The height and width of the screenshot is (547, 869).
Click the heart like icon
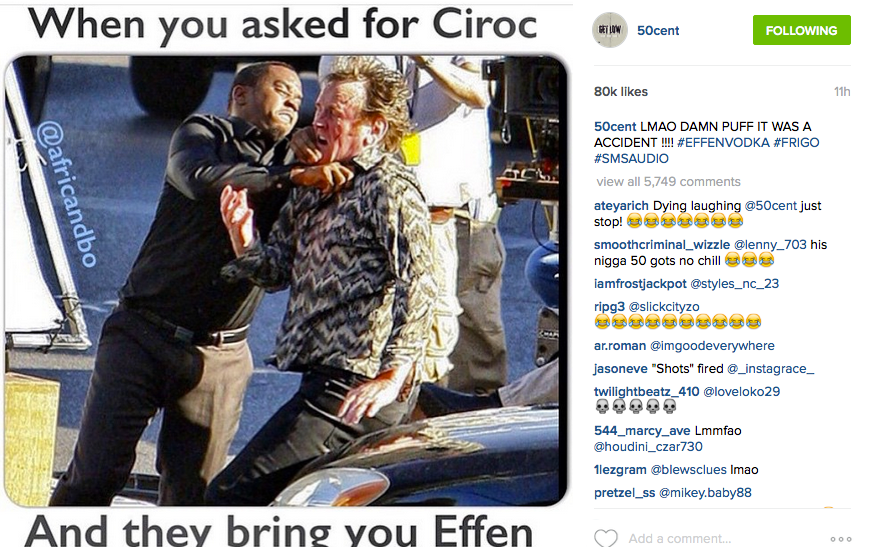[x=605, y=538]
